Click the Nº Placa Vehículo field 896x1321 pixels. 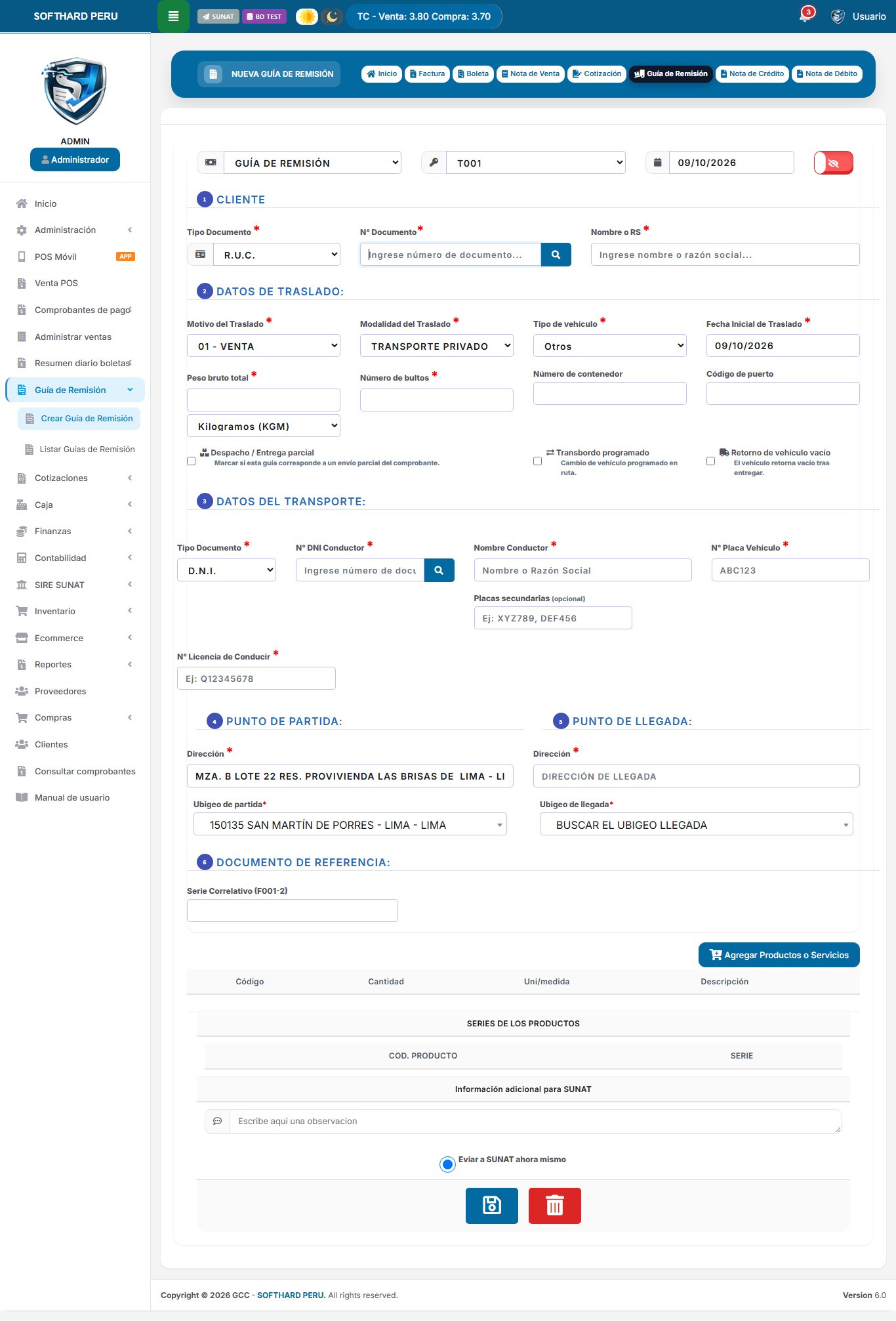tap(790, 570)
